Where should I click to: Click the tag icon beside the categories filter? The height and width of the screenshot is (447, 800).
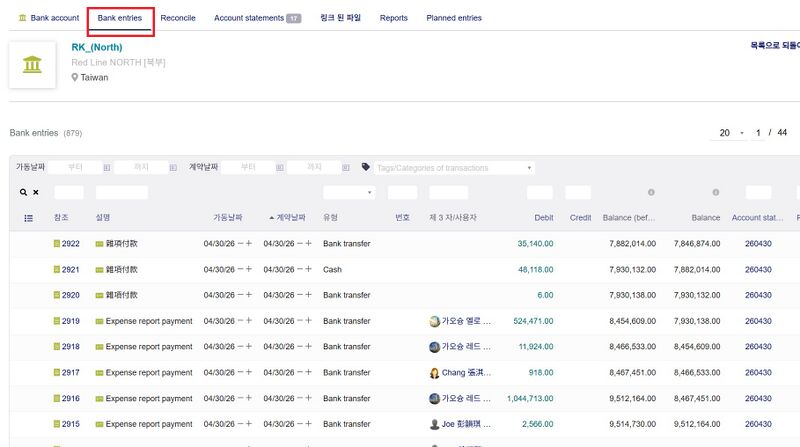(365, 167)
